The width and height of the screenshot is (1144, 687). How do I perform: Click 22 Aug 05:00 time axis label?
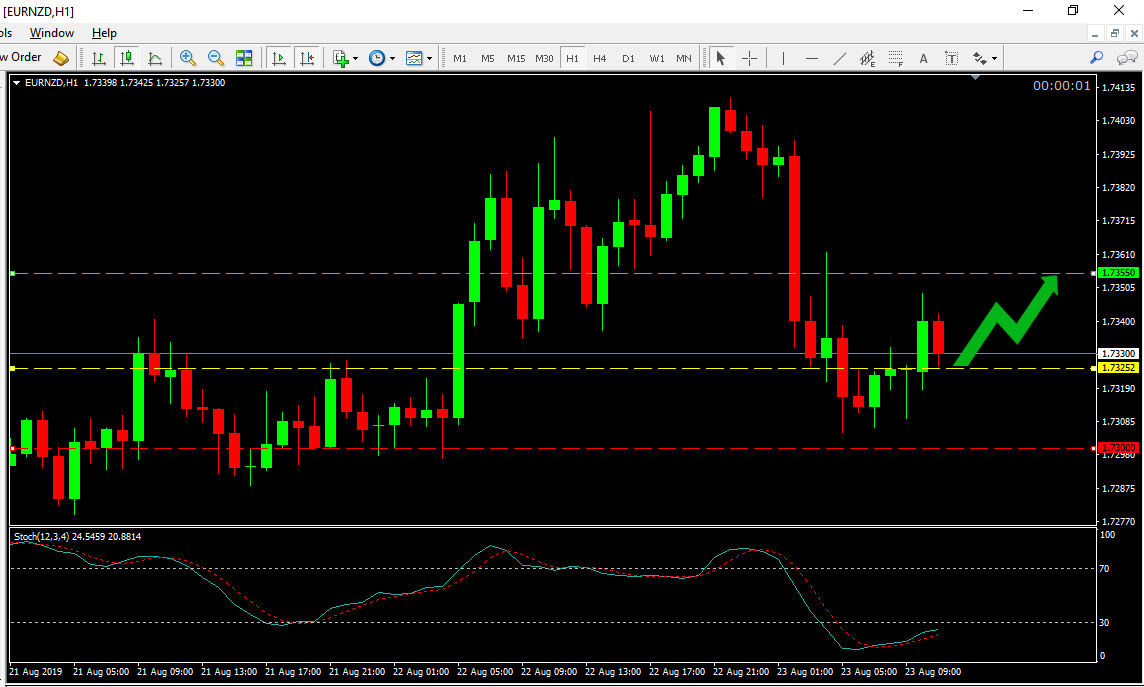[x=484, y=672]
